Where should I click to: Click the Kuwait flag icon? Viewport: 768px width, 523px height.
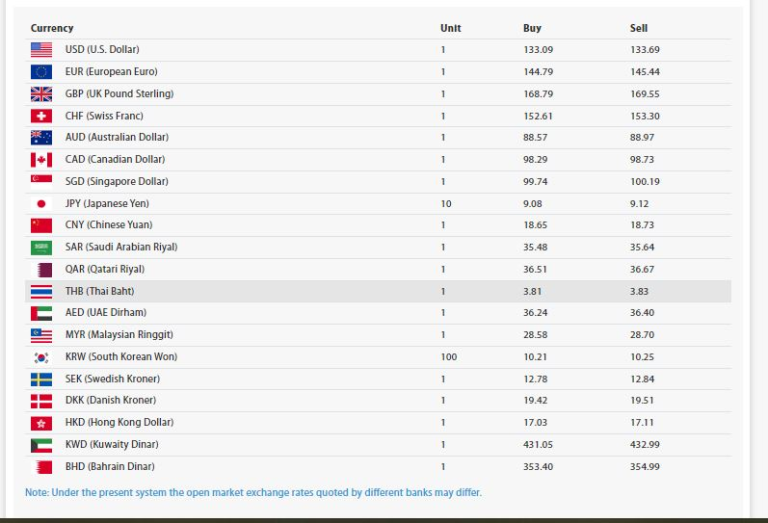[x=41, y=445]
